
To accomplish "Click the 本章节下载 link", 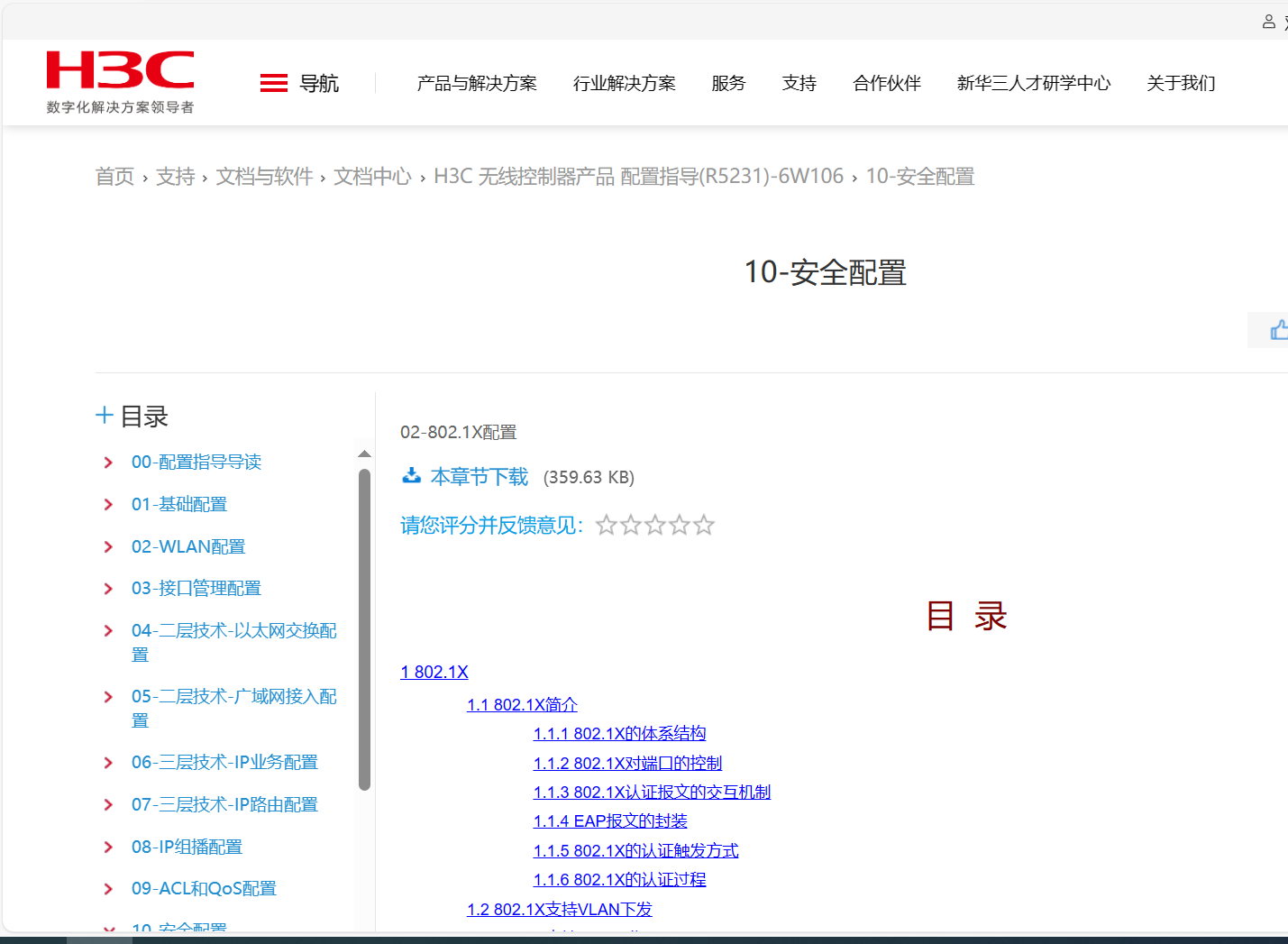I will tap(480, 476).
